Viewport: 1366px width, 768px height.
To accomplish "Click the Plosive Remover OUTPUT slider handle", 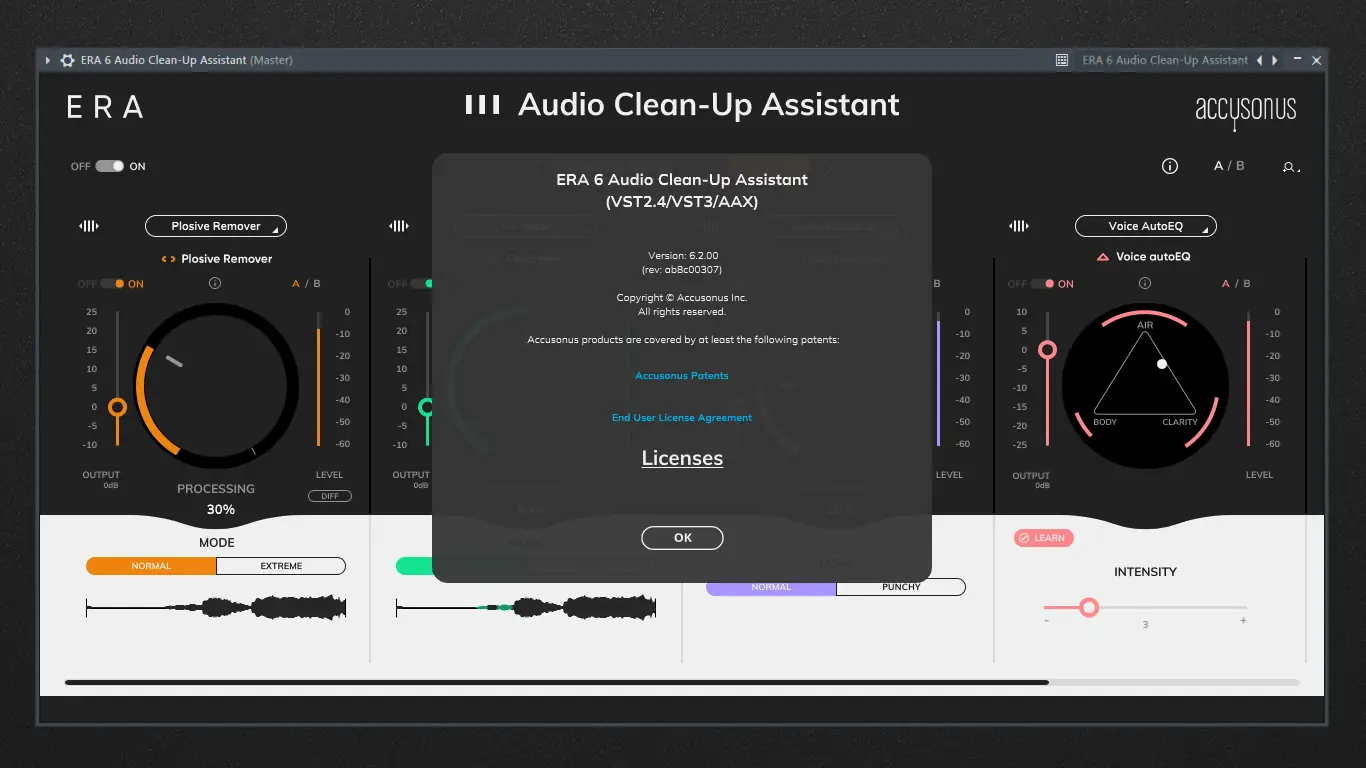I will [x=118, y=407].
